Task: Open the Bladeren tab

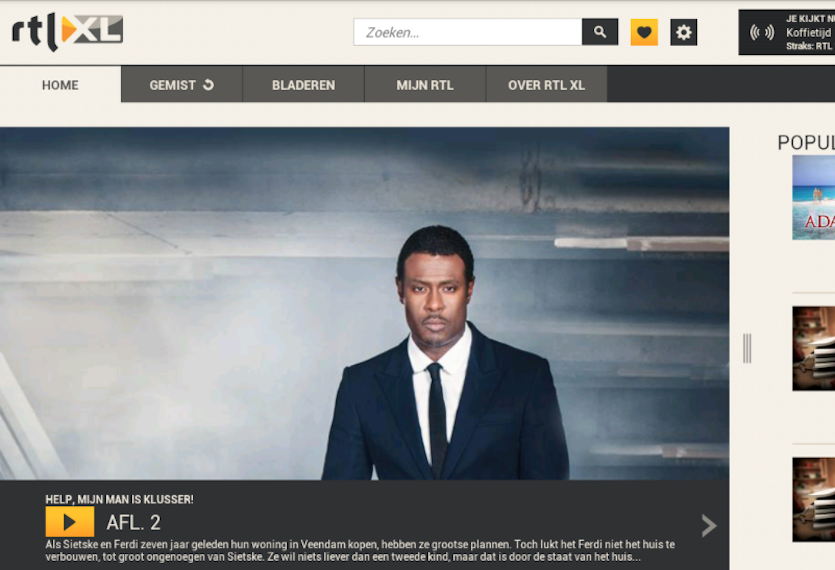Action: click(x=304, y=85)
